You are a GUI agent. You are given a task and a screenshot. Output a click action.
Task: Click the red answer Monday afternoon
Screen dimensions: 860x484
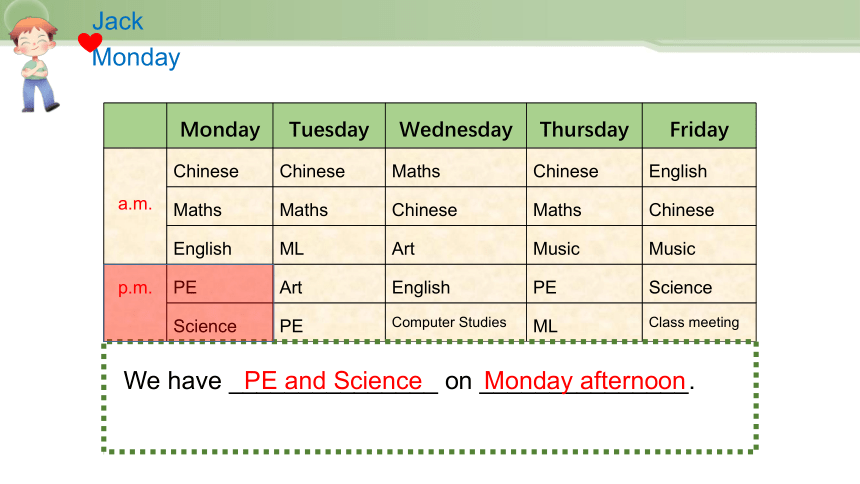(x=585, y=381)
